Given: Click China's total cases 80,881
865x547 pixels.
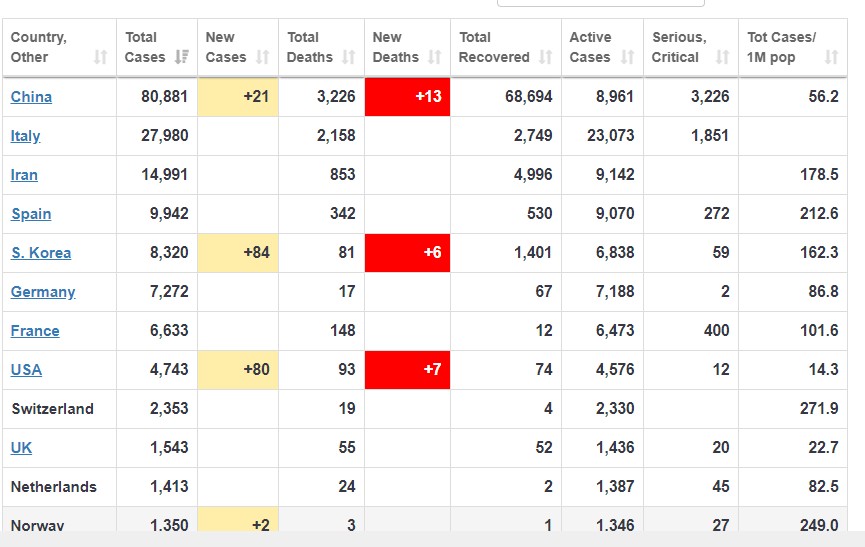Looking at the screenshot, I should (x=164, y=96).
